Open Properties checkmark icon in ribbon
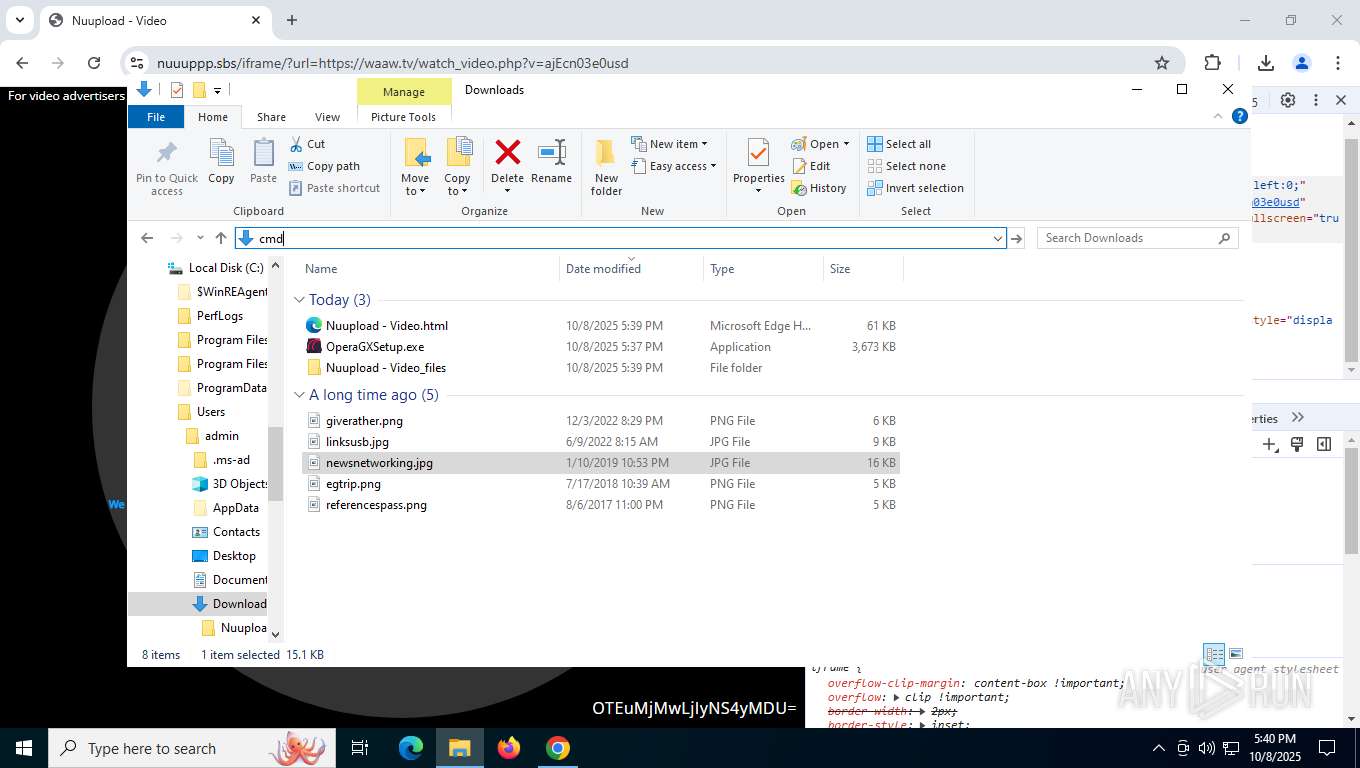 tap(758, 153)
